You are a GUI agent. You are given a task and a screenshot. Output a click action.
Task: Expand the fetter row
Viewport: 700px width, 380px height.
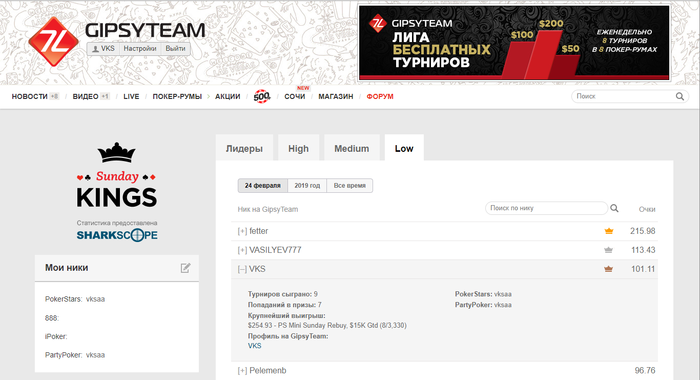click(x=242, y=231)
